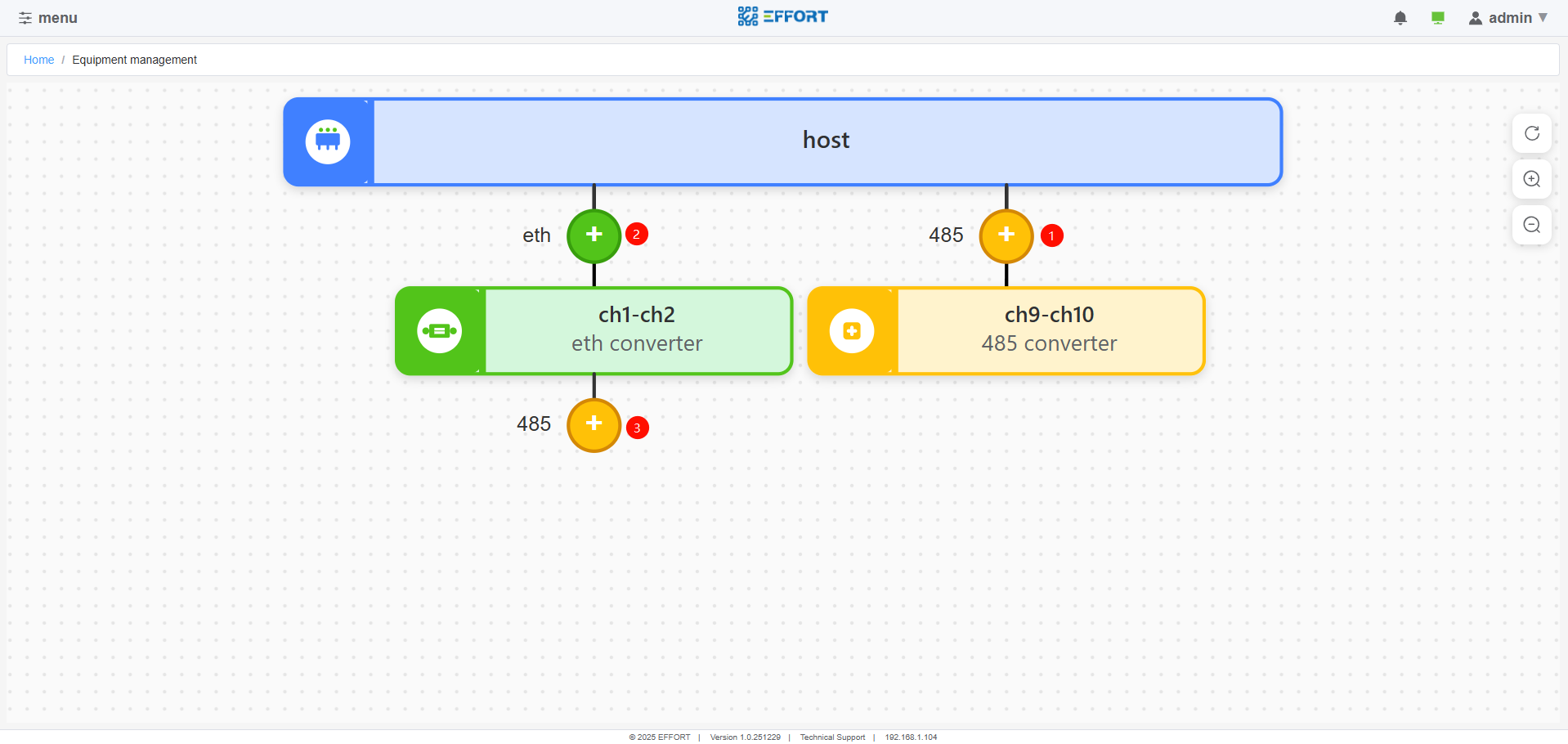This screenshot has width=1568, height=744.
Task: Open the Technical Support footer link
Action: pyautogui.click(x=832, y=737)
